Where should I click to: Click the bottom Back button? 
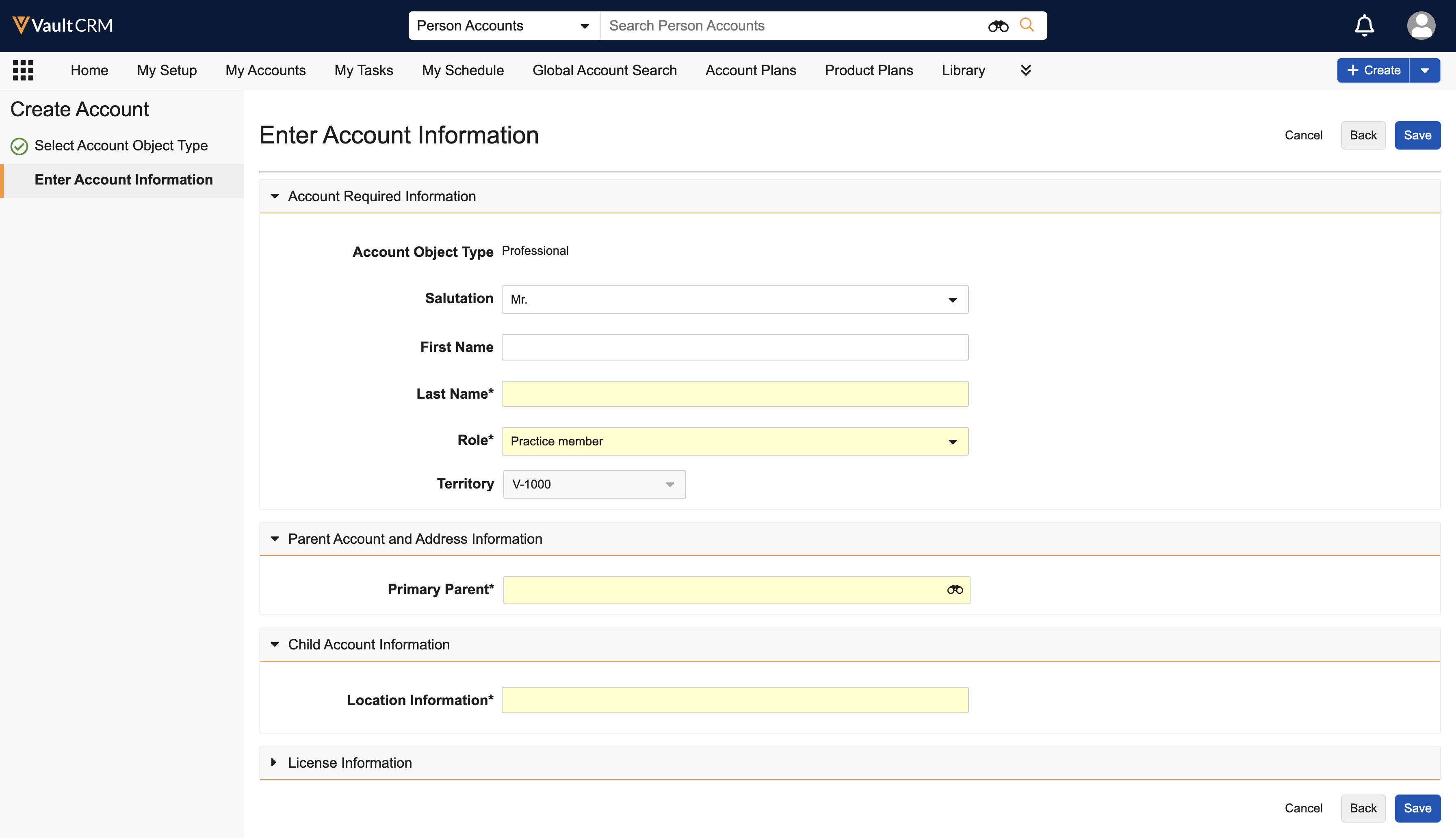click(1363, 808)
